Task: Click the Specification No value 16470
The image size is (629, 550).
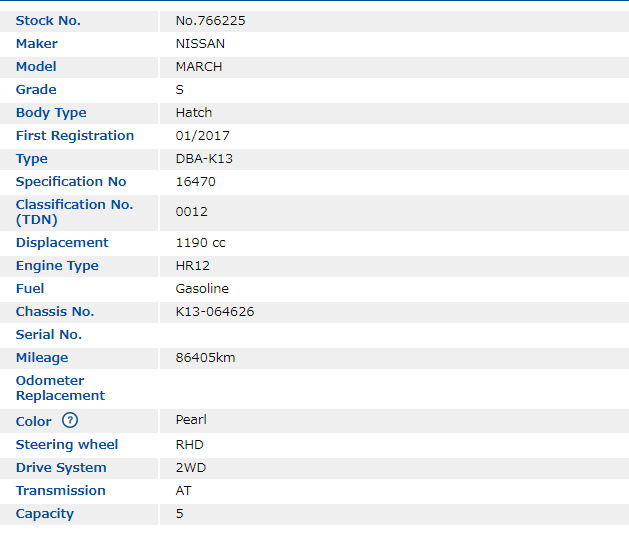Action: coord(195,182)
